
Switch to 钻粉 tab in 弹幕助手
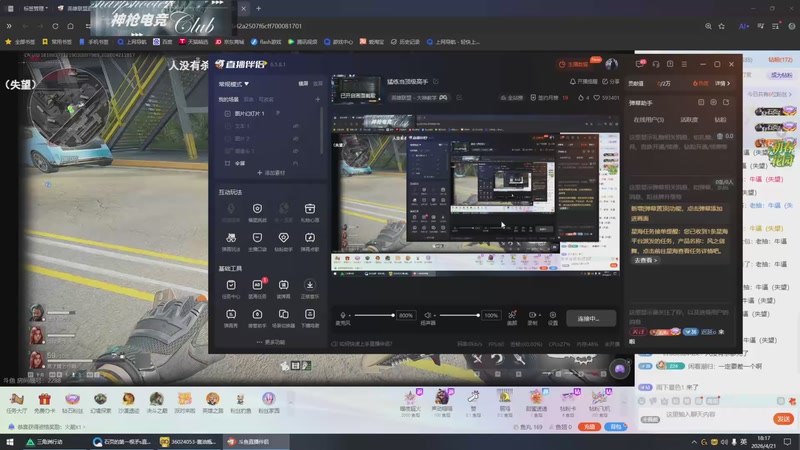(720, 120)
